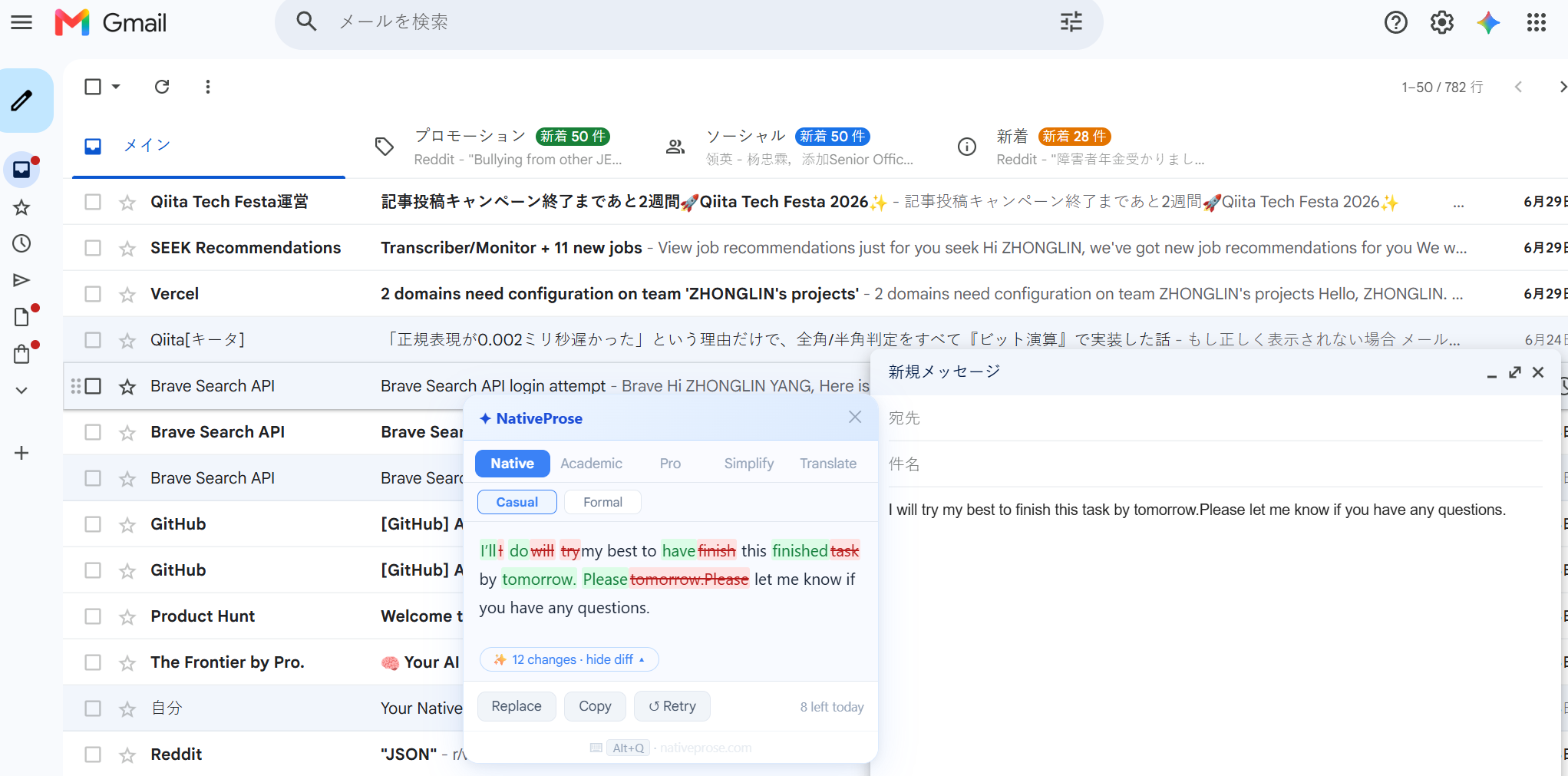The width and height of the screenshot is (1568, 776).
Task: Select the Native mode tab
Action: (513, 464)
